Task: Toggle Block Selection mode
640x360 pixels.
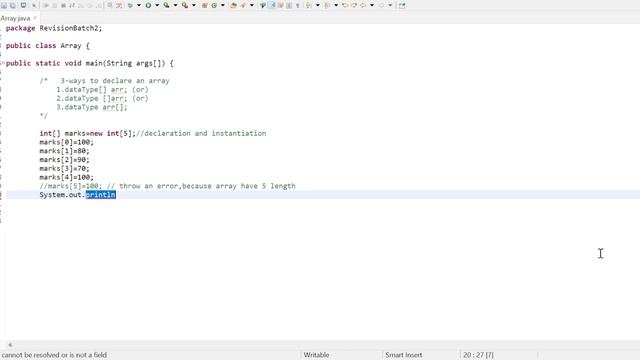Action: (x=289, y=5)
